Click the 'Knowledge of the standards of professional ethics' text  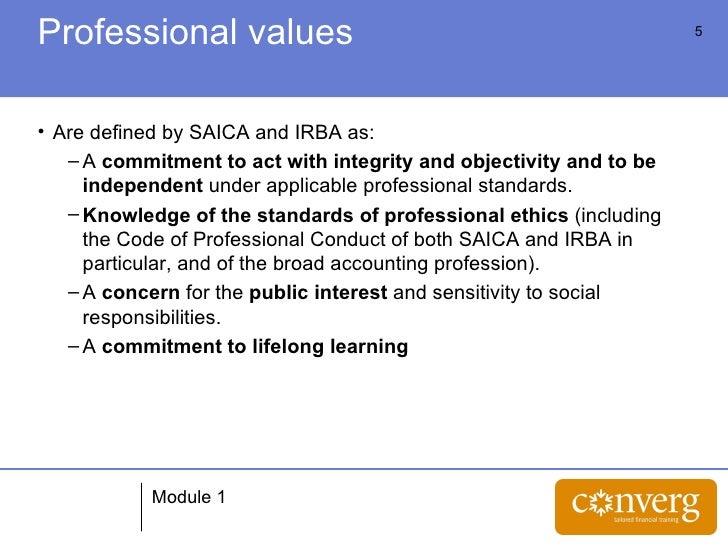click(325, 215)
